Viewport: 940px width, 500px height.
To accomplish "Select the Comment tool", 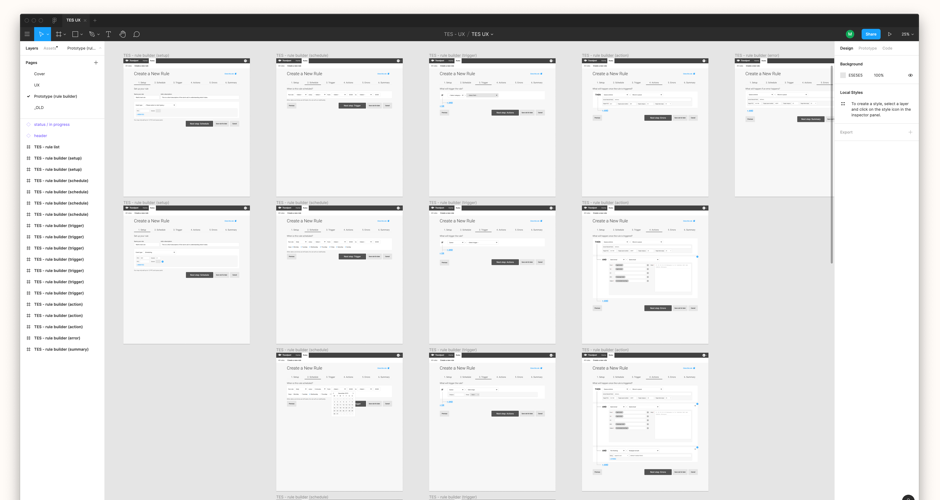I will (137, 34).
